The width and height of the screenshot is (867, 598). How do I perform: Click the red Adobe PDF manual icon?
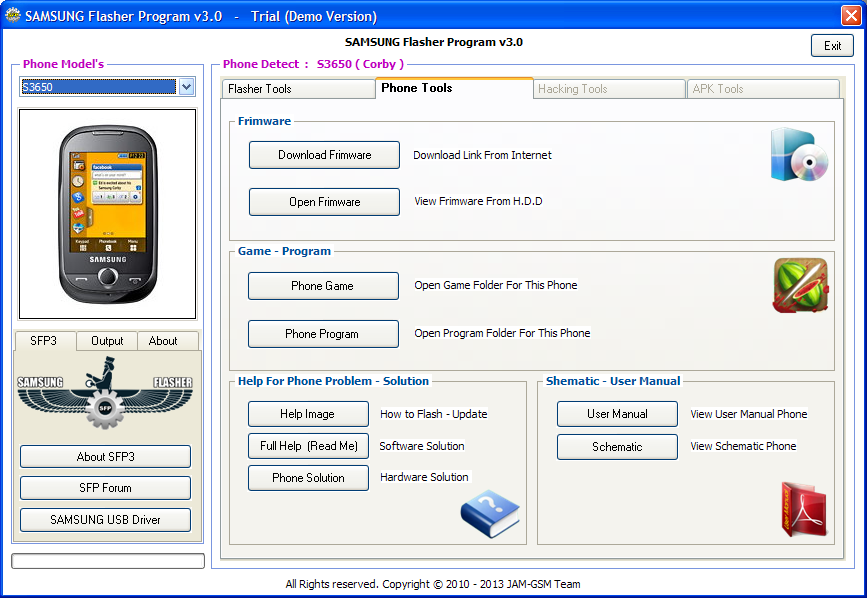point(804,509)
